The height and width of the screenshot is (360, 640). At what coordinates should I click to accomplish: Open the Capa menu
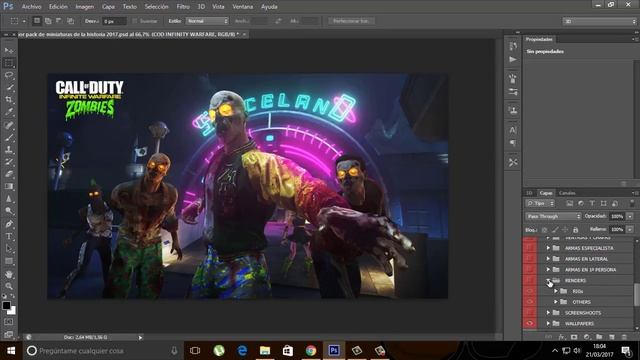coord(108,7)
